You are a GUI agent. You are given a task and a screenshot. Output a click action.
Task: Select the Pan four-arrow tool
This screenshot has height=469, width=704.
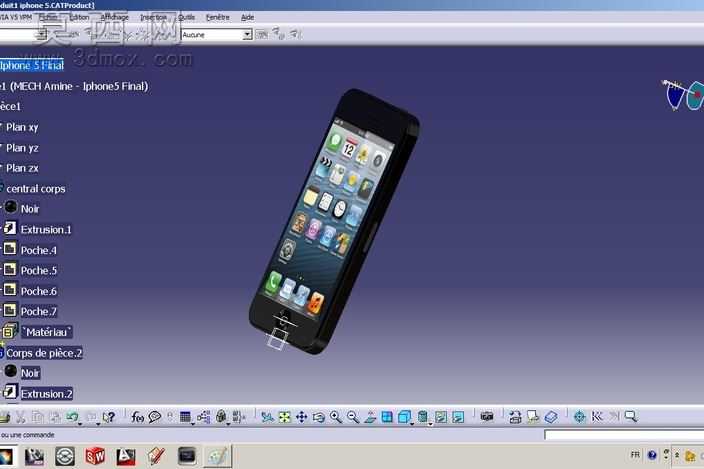(301, 417)
